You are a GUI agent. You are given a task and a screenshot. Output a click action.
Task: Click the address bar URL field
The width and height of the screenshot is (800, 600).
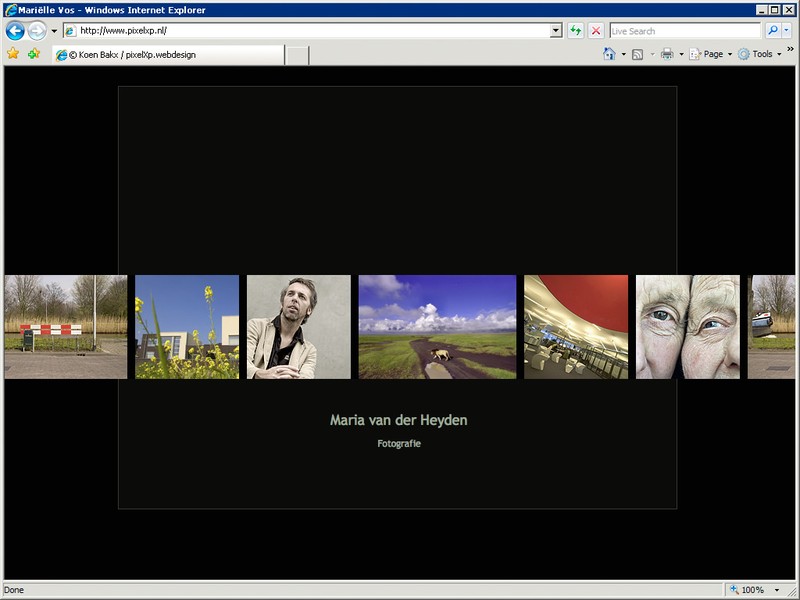click(x=310, y=31)
